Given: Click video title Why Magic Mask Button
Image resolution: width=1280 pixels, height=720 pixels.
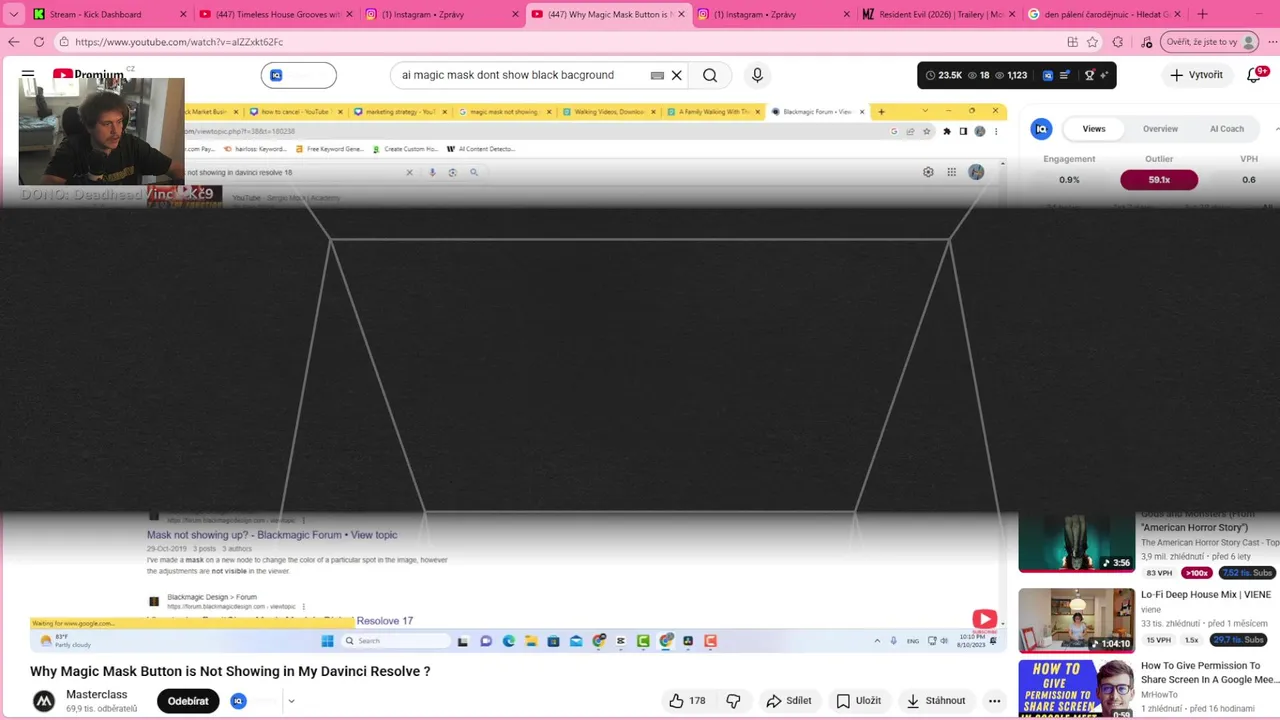Looking at the screenshot, I should click(x=230, y=671).
